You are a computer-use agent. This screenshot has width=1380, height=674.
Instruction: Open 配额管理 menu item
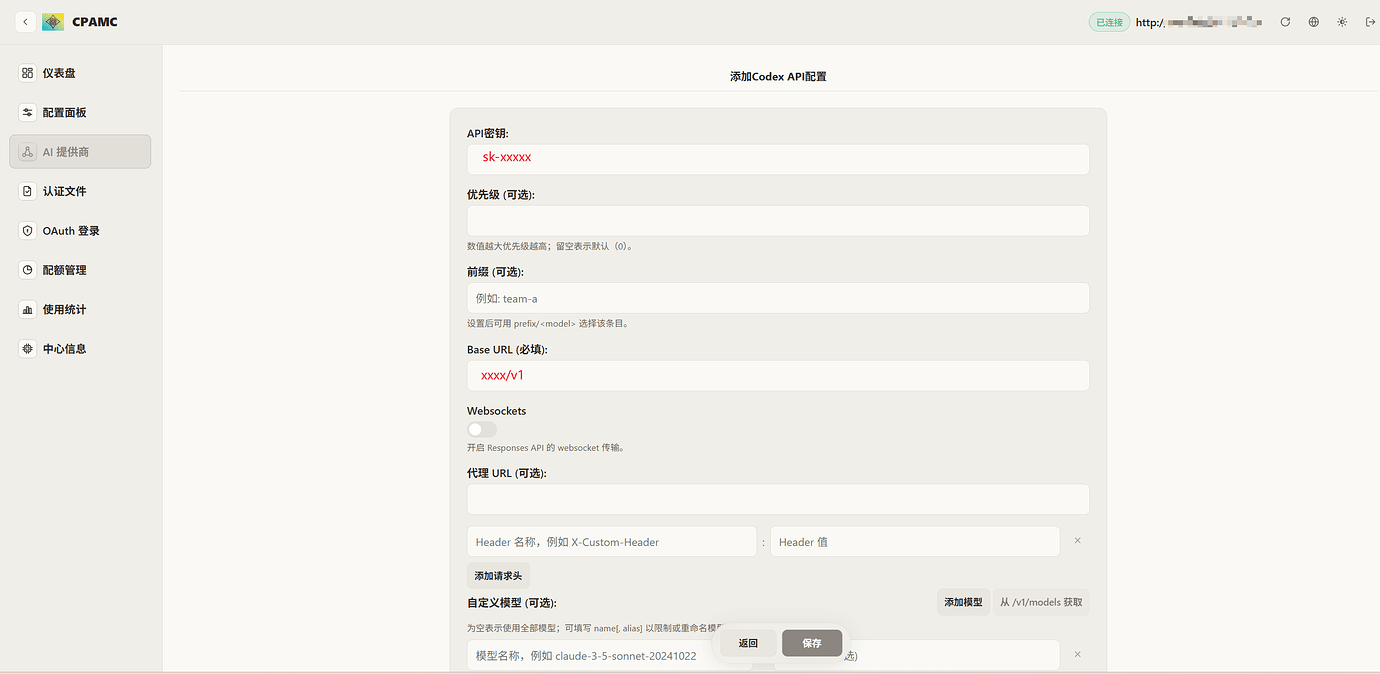click(80, 270)
